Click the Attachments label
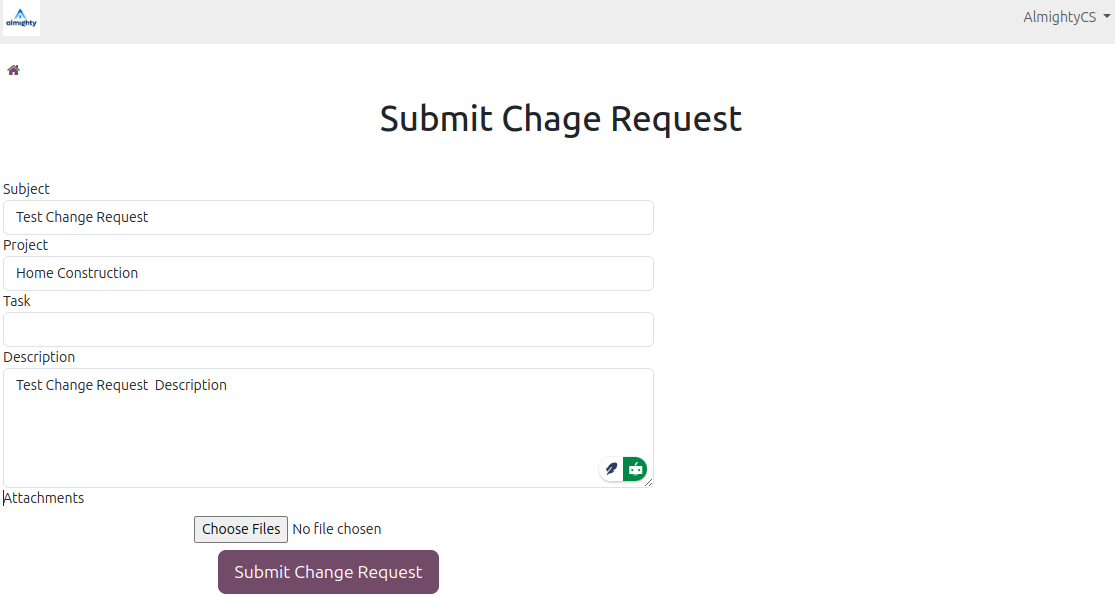This screenshot has width=1115, height=596. click(44, 498)
